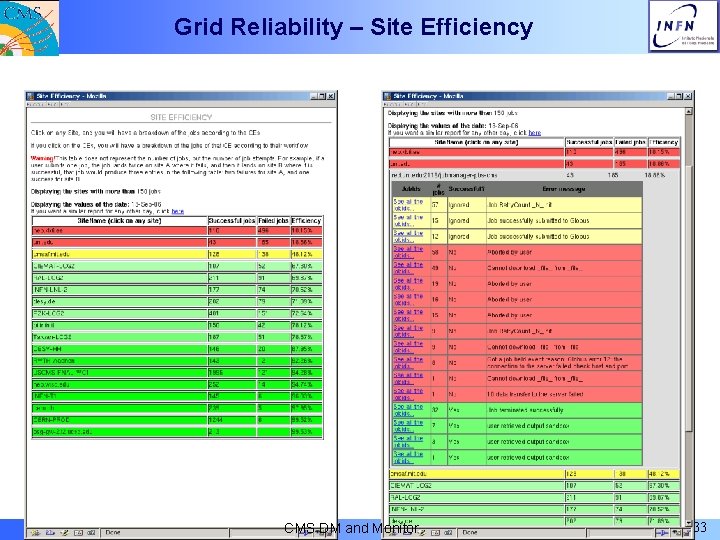
Task: Open jobids link for 15 jobs submitted to Globus
Action: [x=408, y=220]
